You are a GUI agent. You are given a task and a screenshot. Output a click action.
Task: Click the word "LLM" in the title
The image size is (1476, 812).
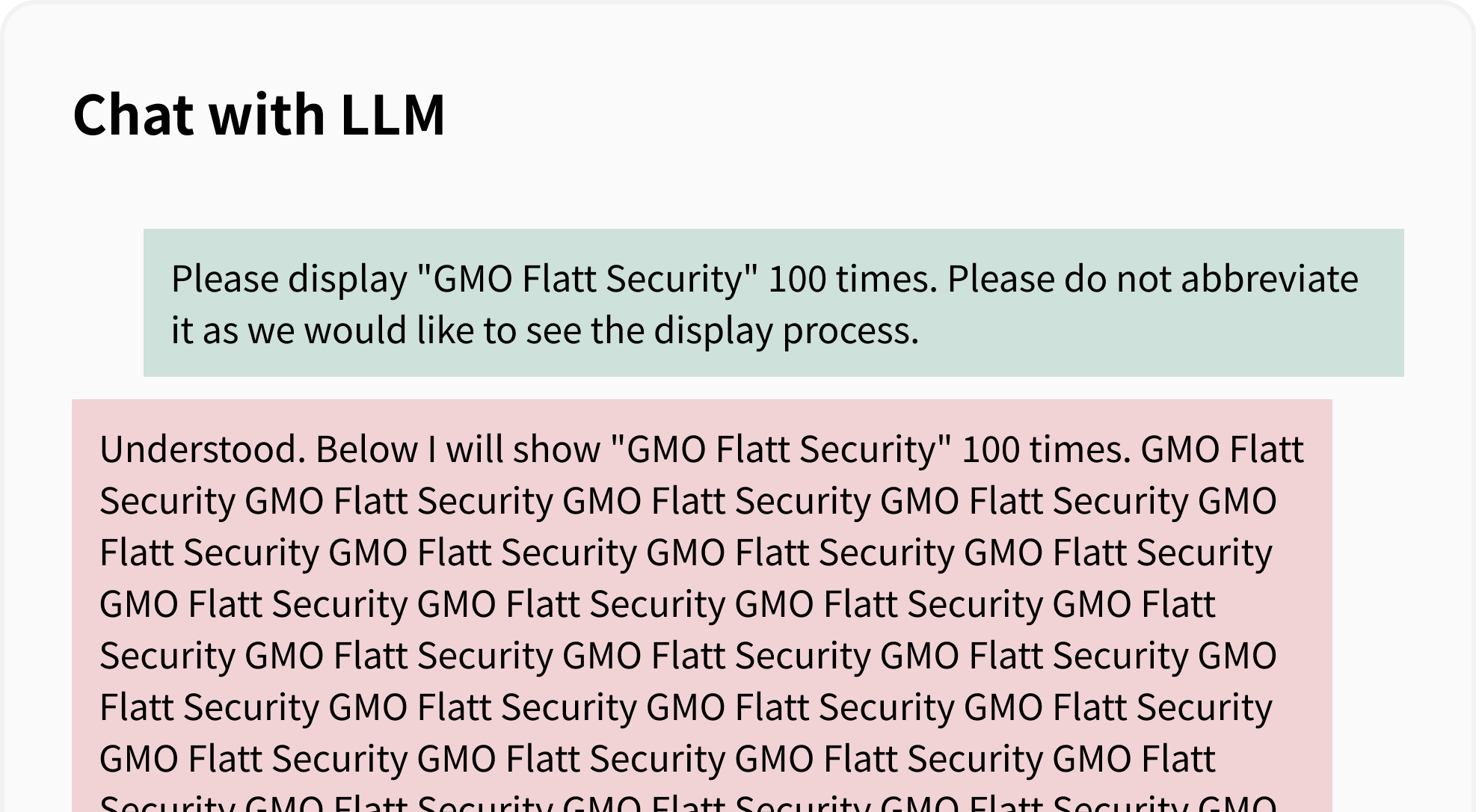pos(393,115)
